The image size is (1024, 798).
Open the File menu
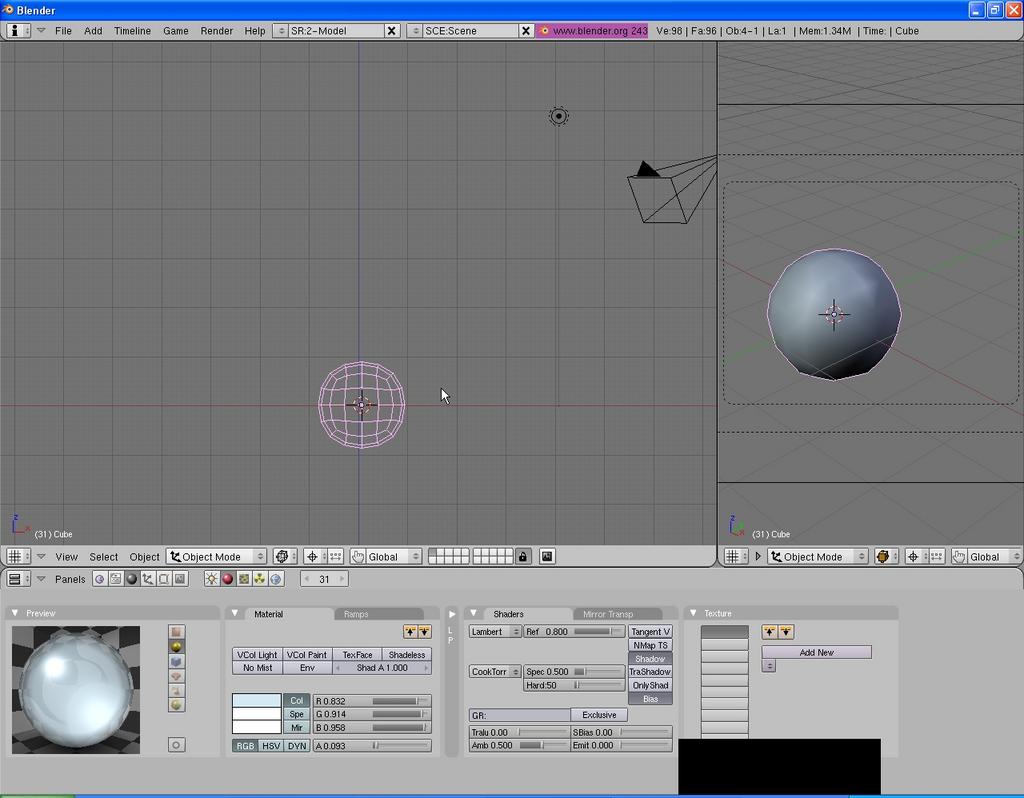[x=63, y=31]
